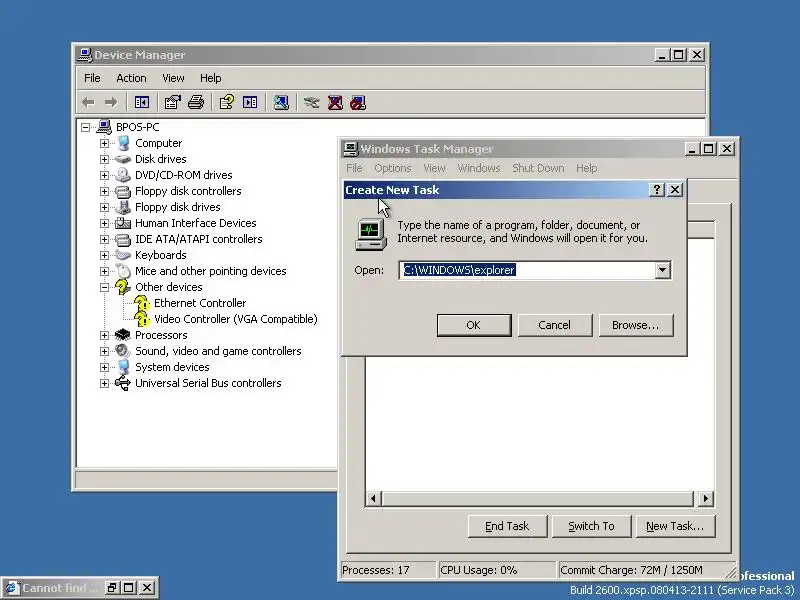Click the ? help button in Create New Task
Image resolution: width=800 pixels, height=600 pixels.
pos(657,190)
